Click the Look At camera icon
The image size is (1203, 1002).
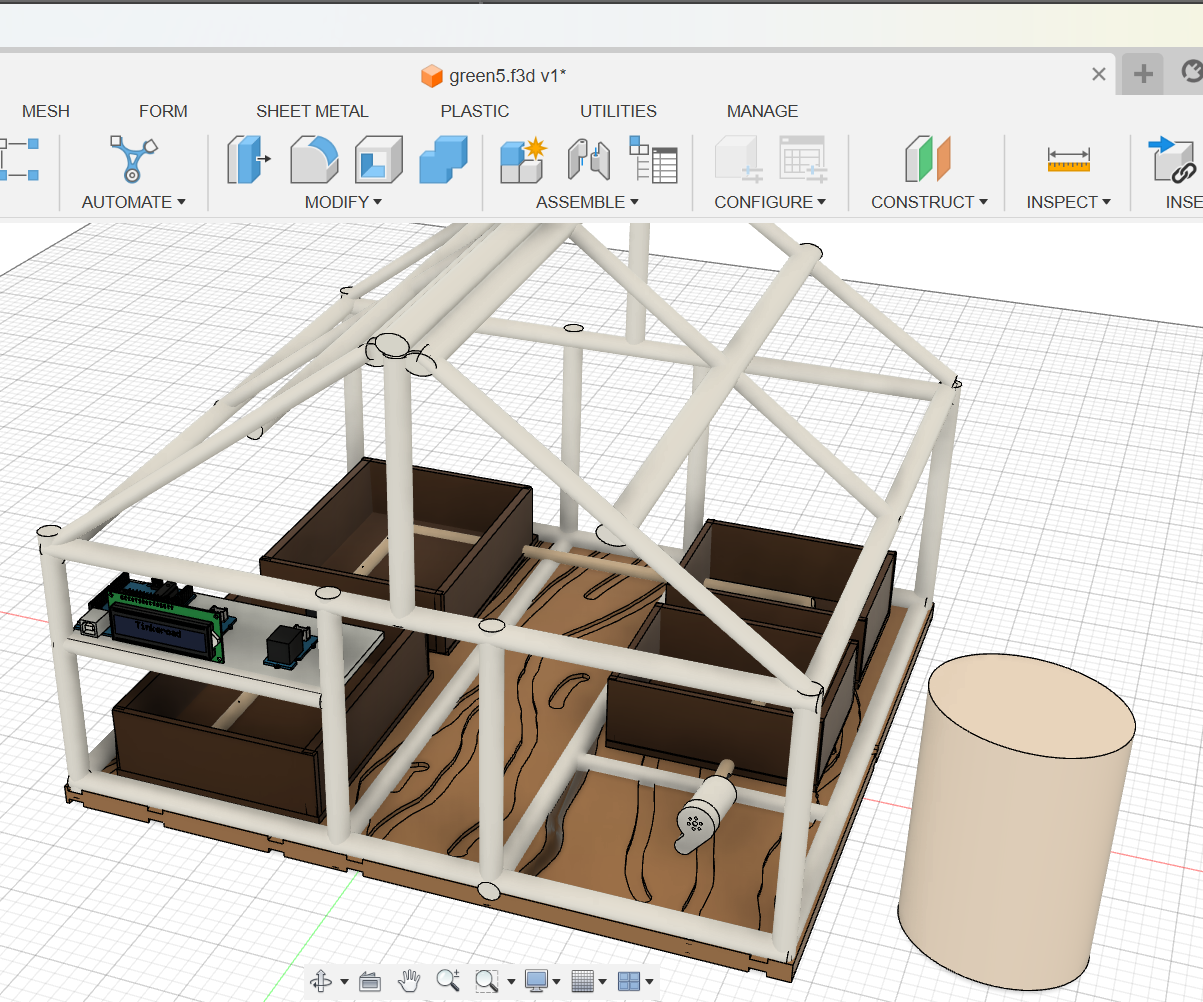coord(369,981)
